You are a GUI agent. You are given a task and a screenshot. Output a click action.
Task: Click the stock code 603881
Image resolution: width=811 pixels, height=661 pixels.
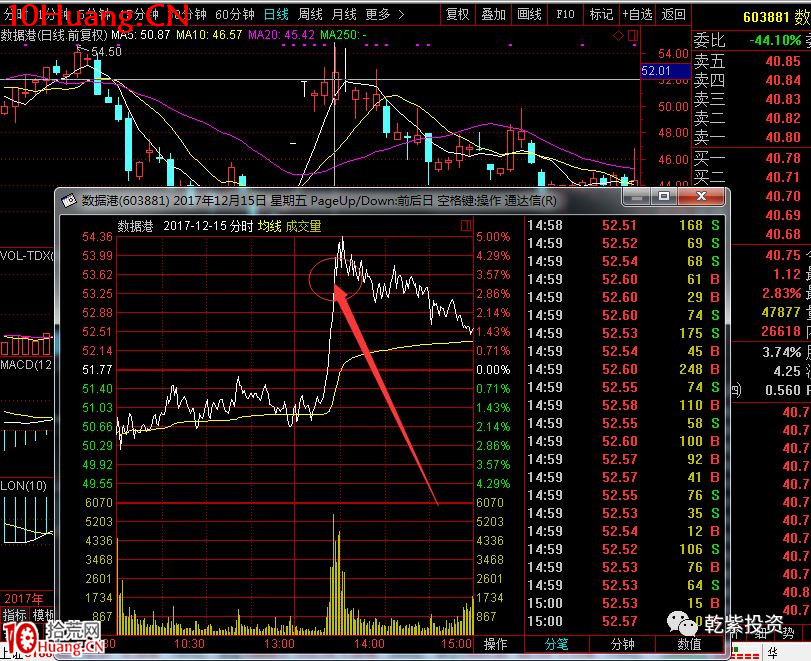point(765,18)
